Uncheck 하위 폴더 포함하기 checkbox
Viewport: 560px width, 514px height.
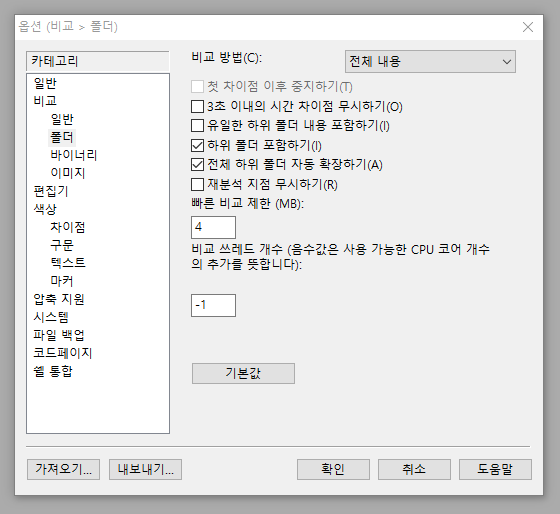tap(198, 145)
